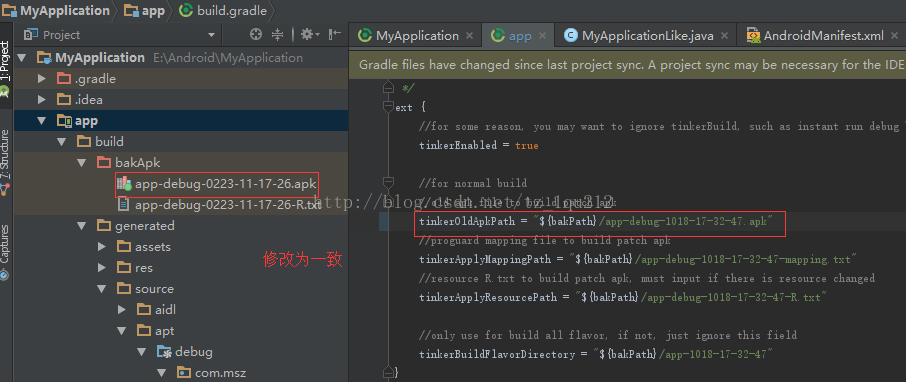
Task: Click the assets folder icon
Action: point(124,247)
